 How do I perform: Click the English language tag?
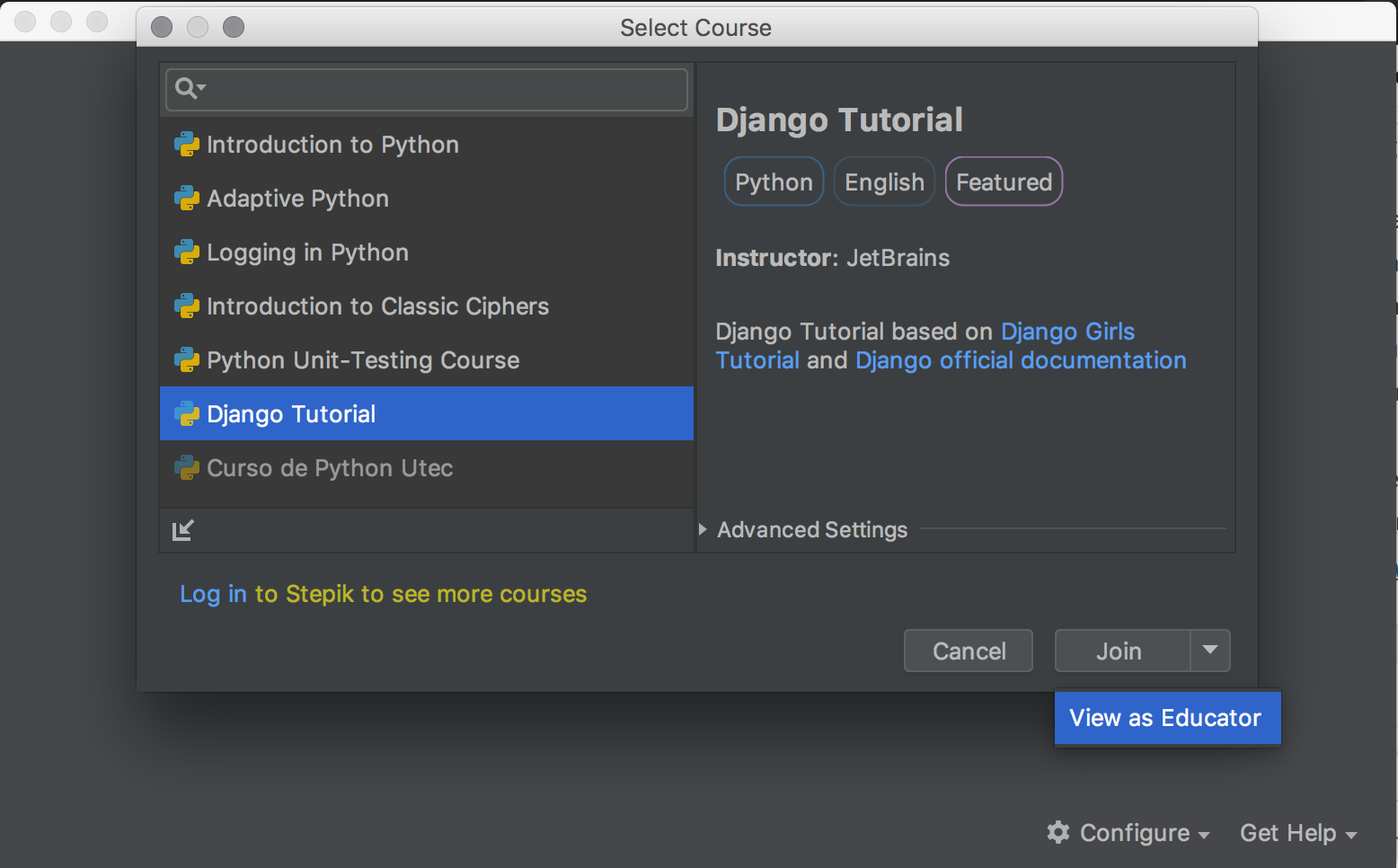[x=884, y=182]
